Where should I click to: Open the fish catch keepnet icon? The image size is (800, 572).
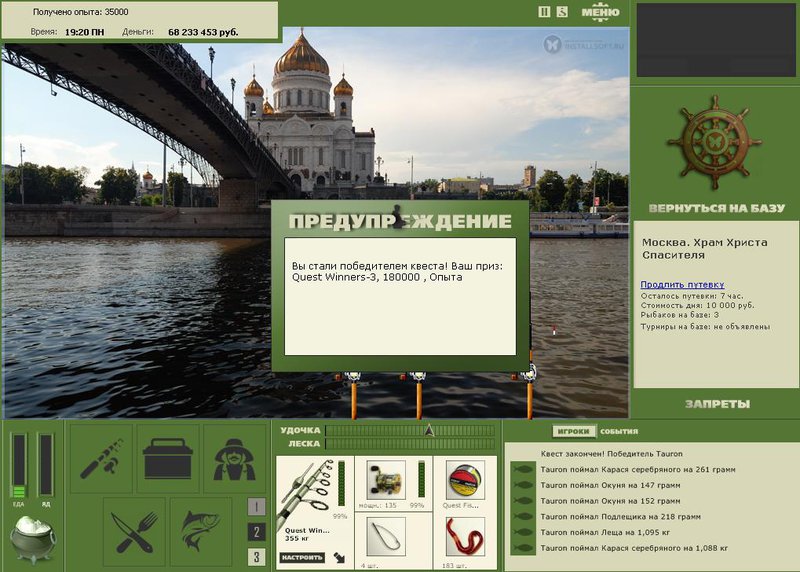201,531
